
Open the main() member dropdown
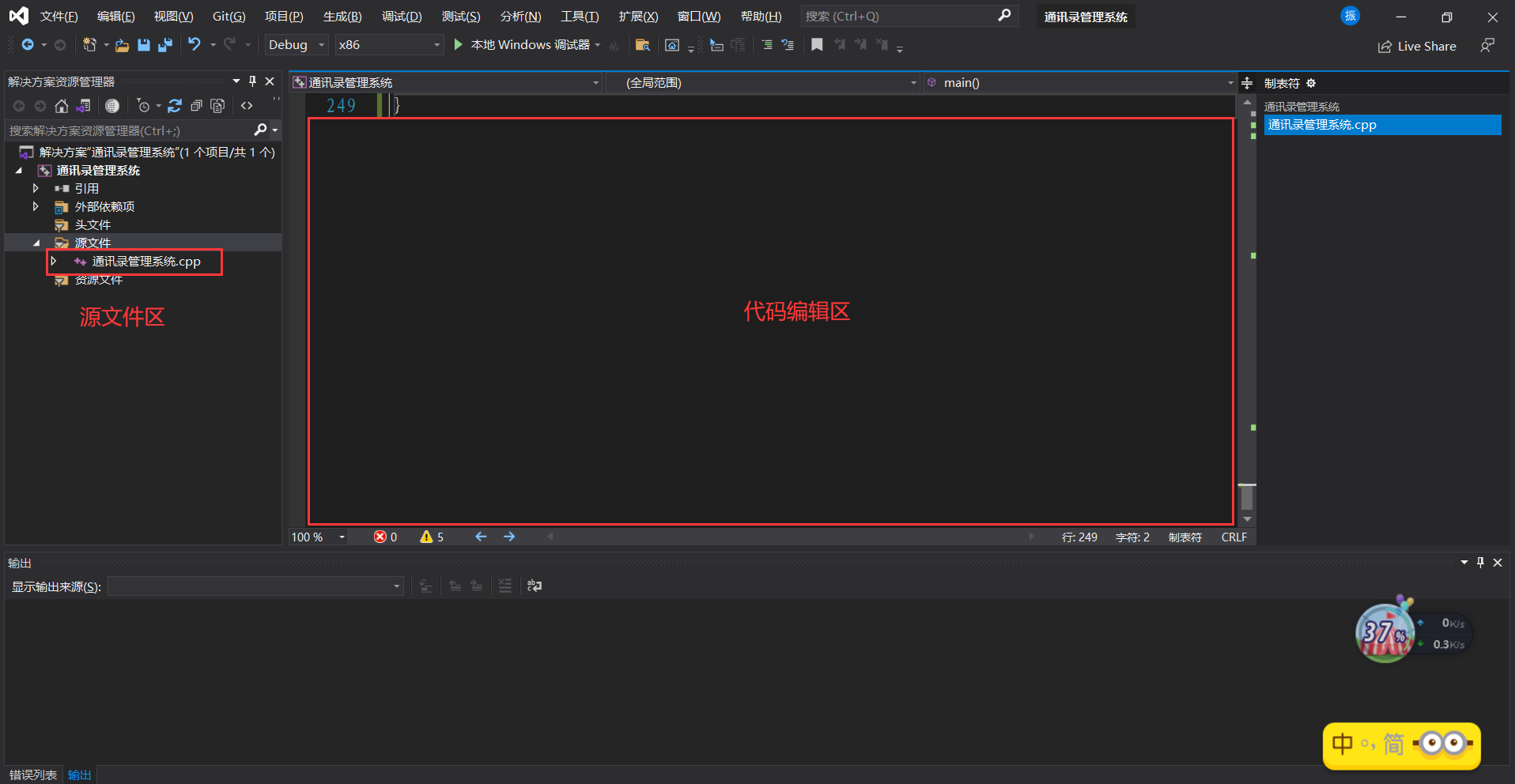(x=1079, y=83)
